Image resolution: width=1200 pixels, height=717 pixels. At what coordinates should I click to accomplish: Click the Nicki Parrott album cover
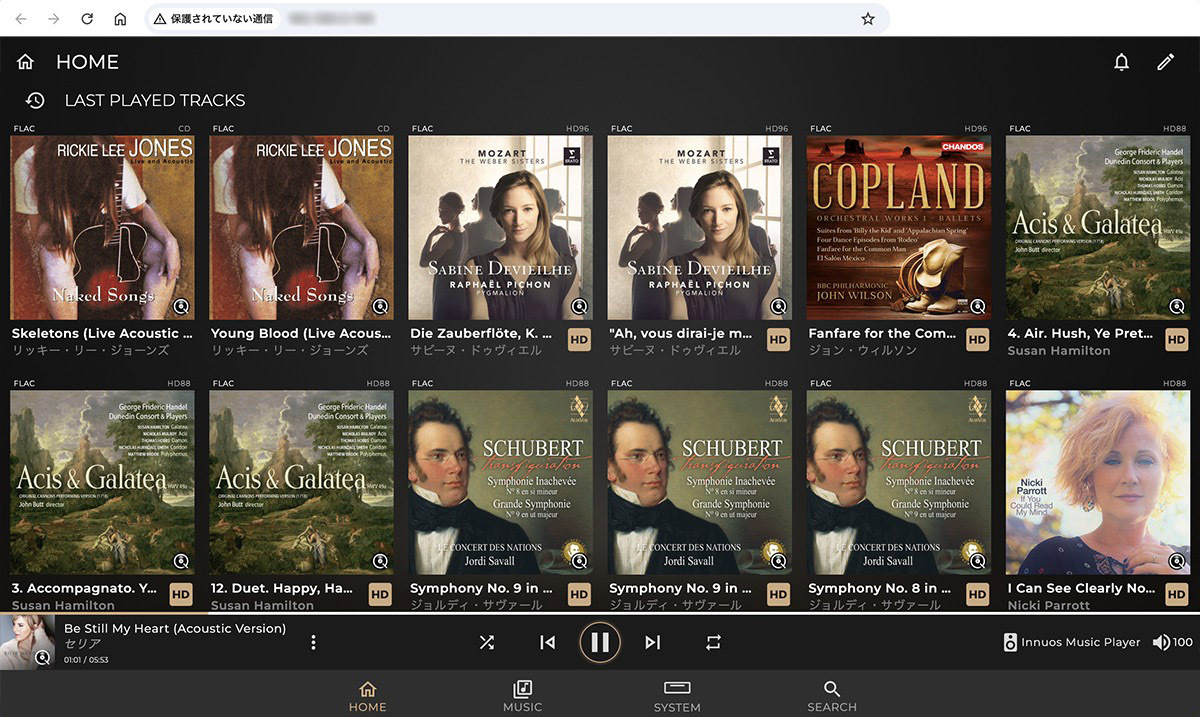point(1097,482)
